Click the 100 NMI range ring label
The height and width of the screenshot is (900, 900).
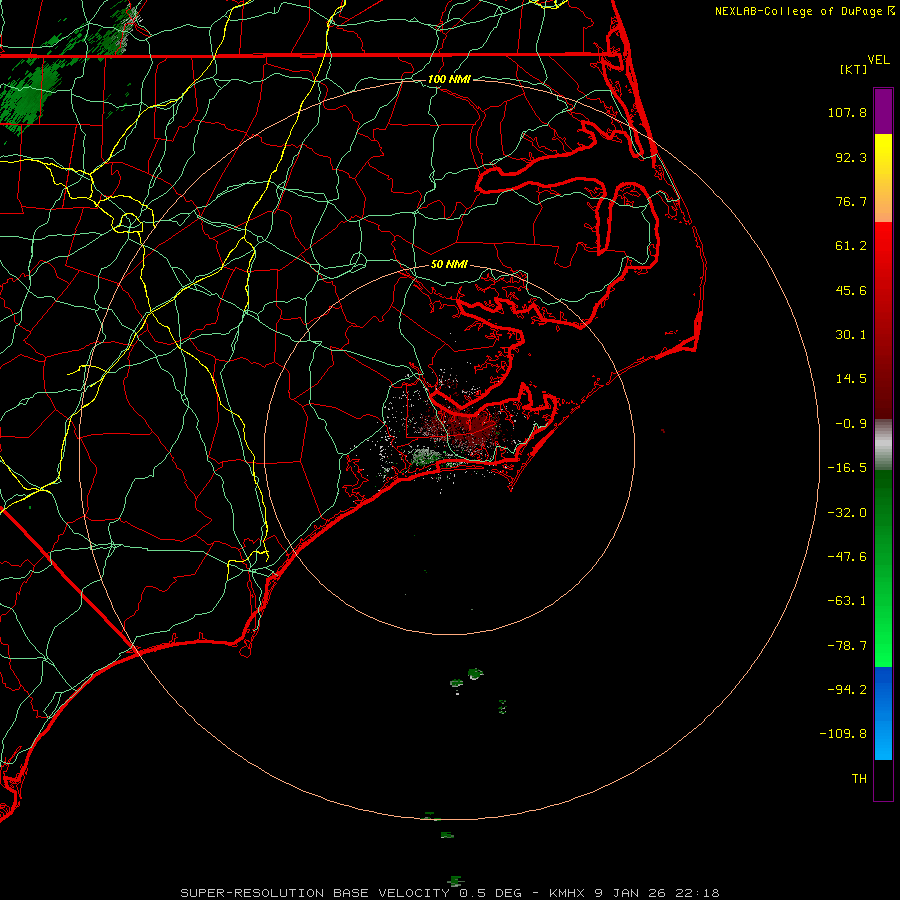click(449, 79)
